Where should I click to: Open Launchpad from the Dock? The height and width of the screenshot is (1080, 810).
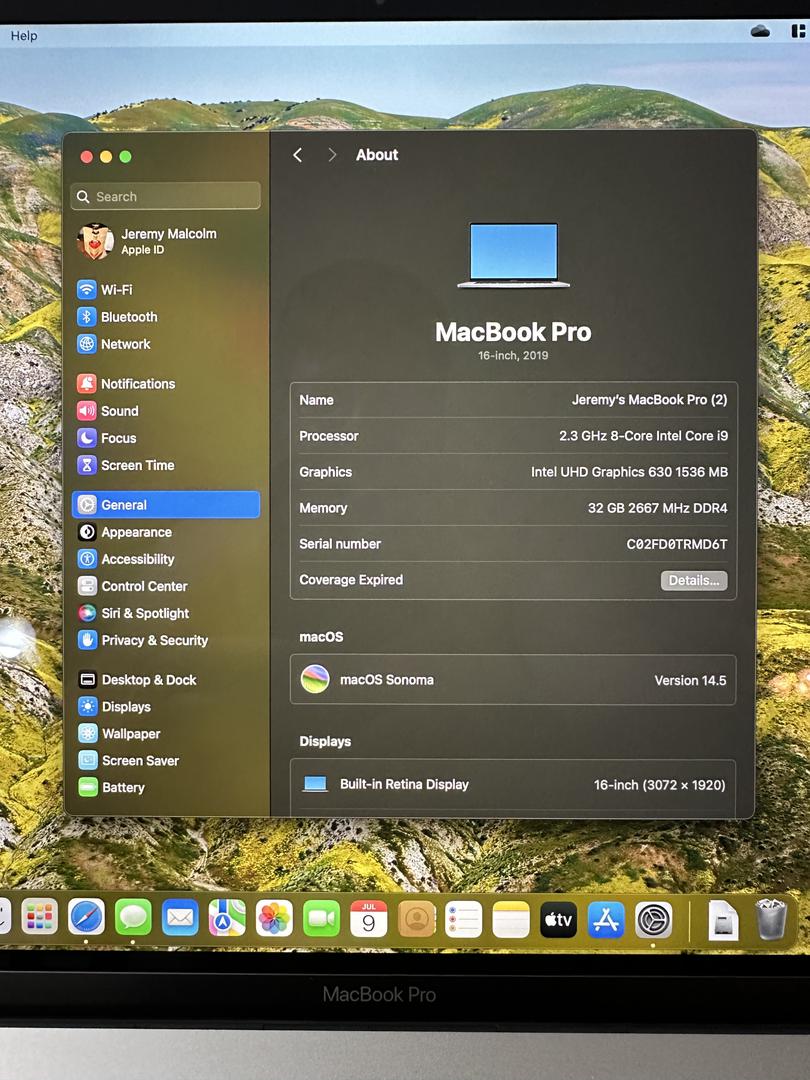[39, 917]
